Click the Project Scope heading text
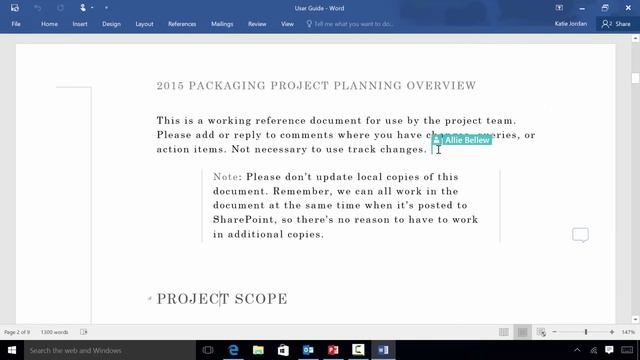The image size is (640, 360). (222, 299)
